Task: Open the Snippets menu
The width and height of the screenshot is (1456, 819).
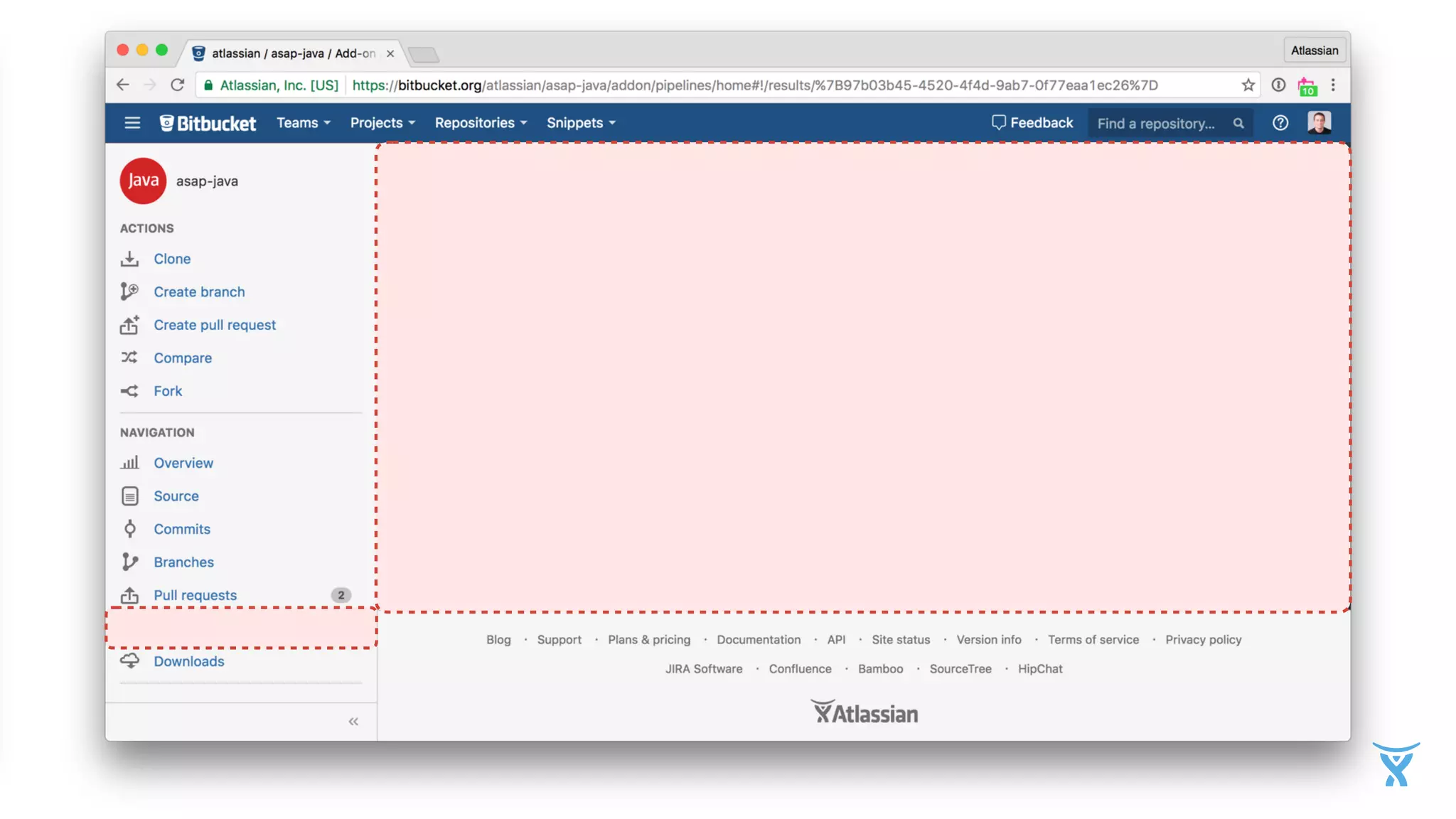Action: [x=581, y=123]
